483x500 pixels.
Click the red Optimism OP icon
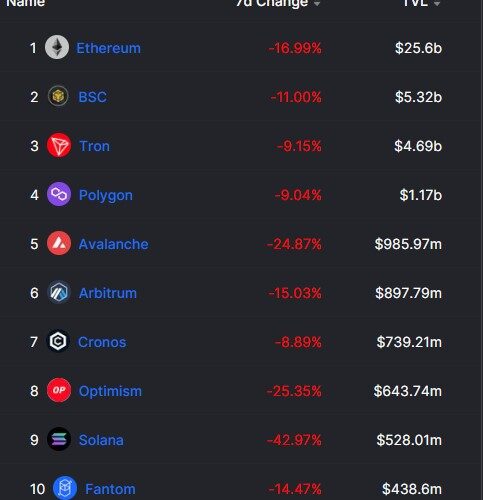pyautogui.click(x=59, y=390)
